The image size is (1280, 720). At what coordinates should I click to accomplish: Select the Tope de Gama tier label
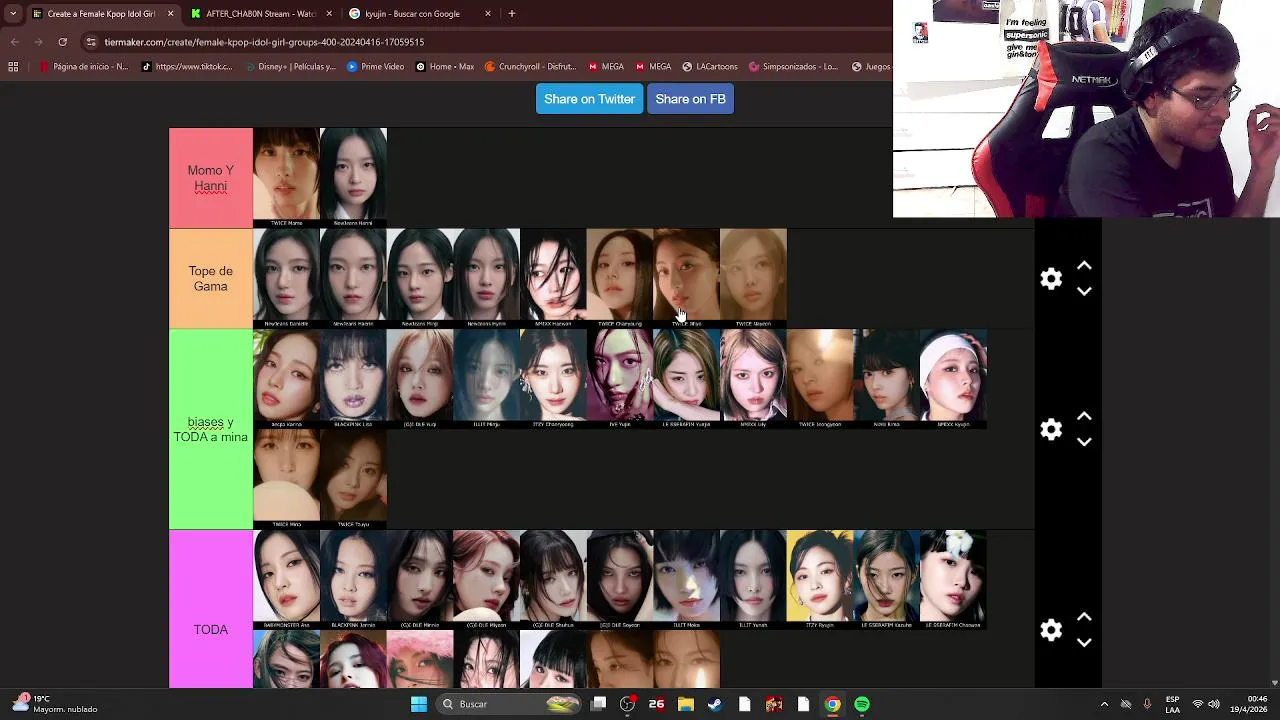coord(211,279)
